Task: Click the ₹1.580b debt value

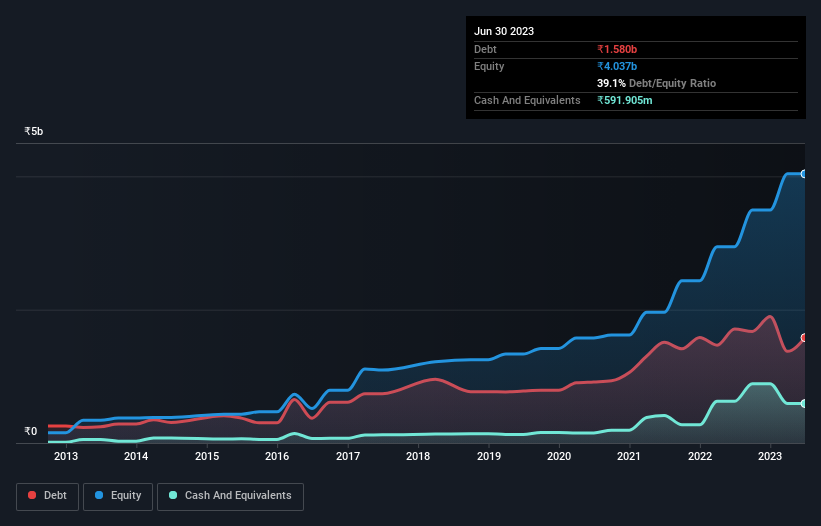Action: (617, 49)
